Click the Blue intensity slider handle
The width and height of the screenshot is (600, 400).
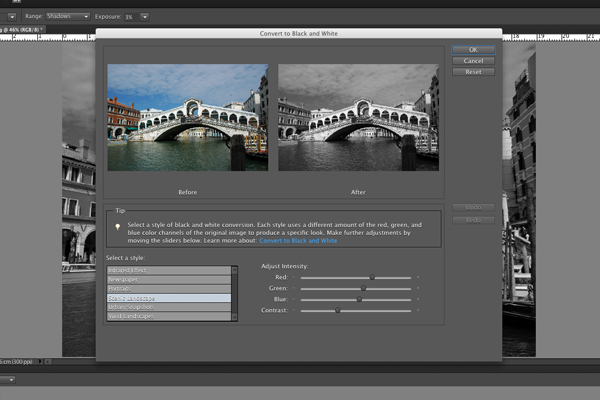(x=359, y=299)
